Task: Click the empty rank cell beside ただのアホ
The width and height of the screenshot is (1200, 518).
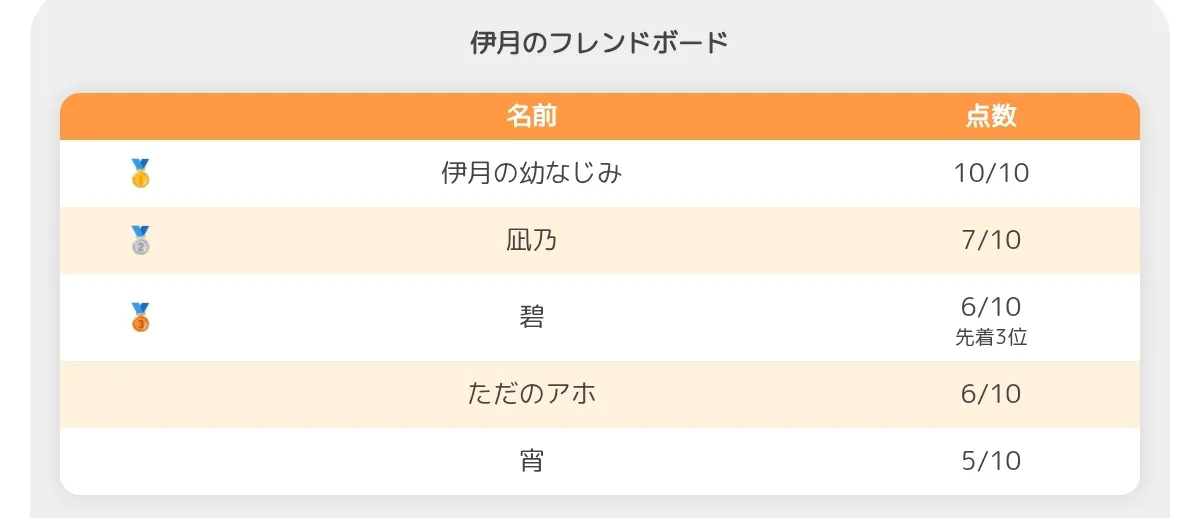Action: click(x=141, y=394)
